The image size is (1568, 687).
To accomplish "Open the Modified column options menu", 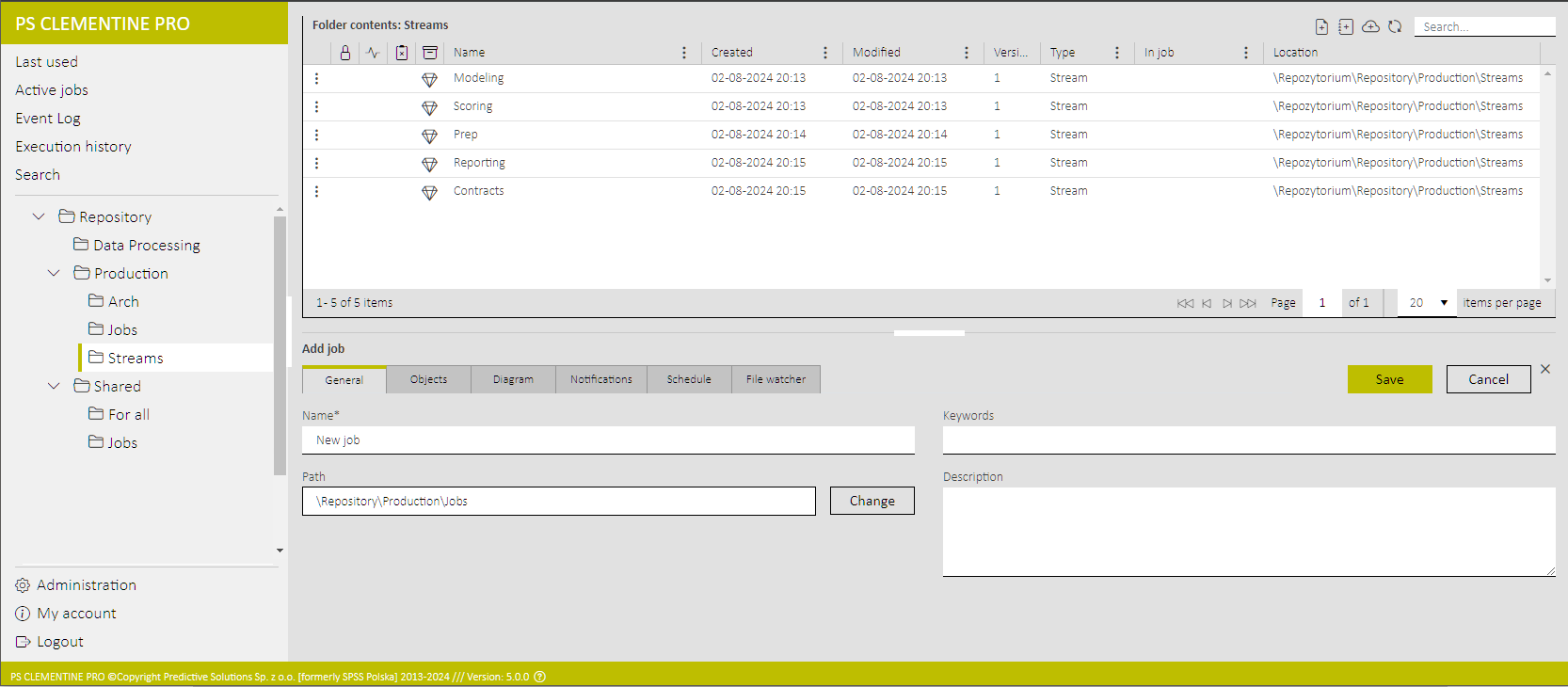I will coord(967,53).
